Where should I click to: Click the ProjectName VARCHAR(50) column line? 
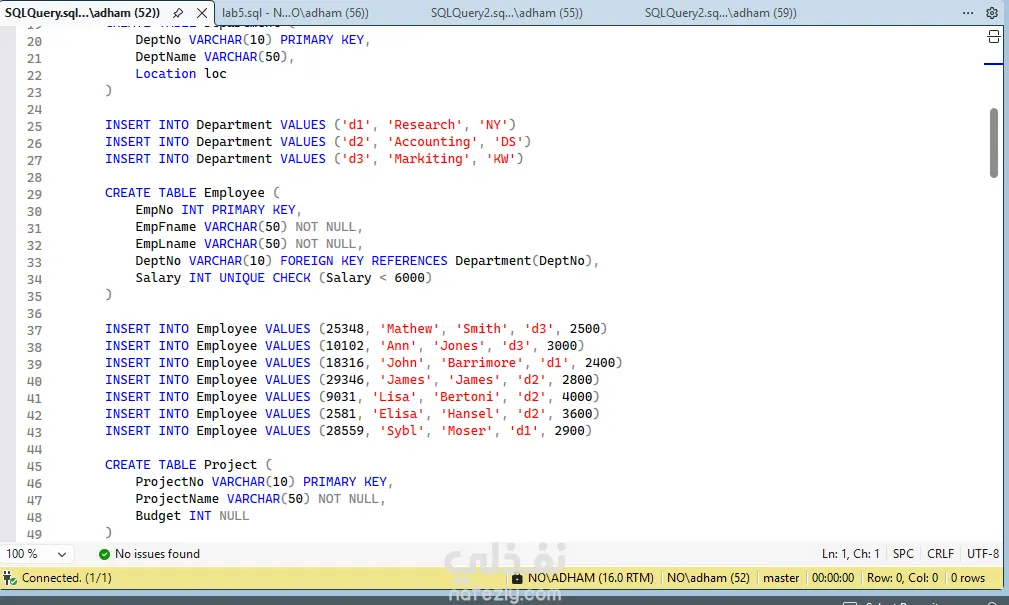(260, 499)
